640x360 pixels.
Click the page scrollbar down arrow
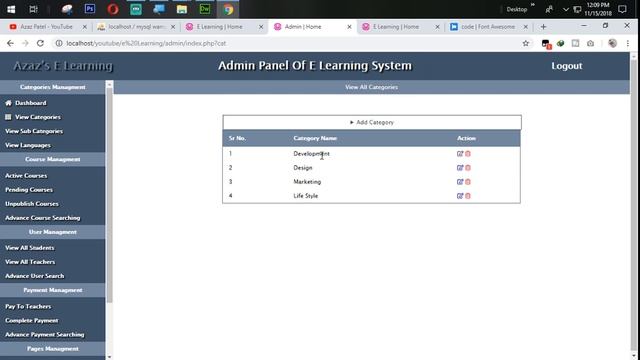point(633,356)
